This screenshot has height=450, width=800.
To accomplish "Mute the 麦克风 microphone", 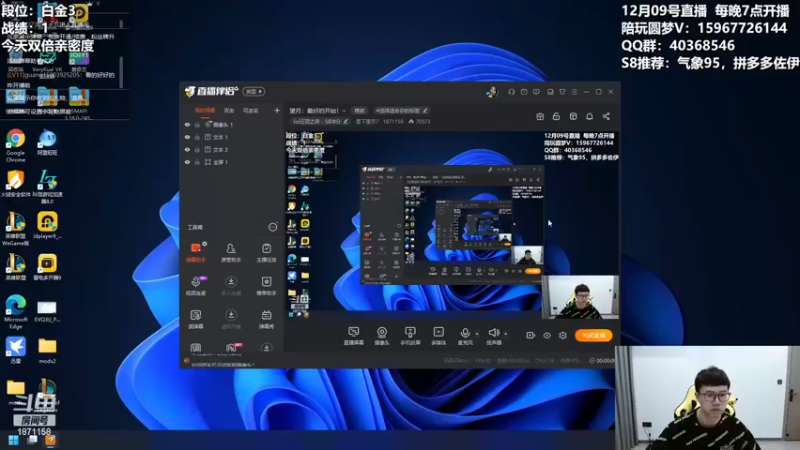I will (x=465, y=336).
